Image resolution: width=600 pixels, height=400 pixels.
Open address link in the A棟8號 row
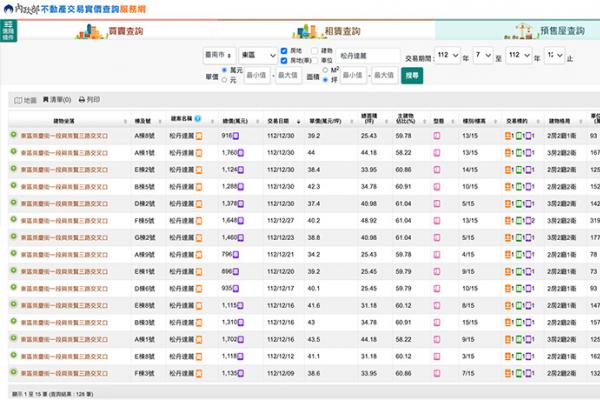(64, 136)
